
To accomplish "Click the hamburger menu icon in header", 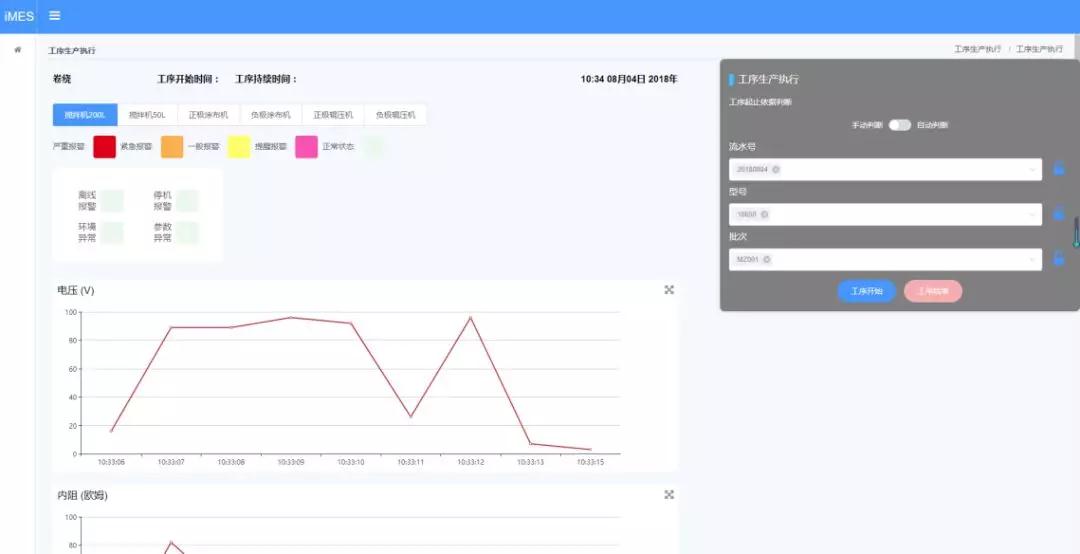I will pos(54,16).
